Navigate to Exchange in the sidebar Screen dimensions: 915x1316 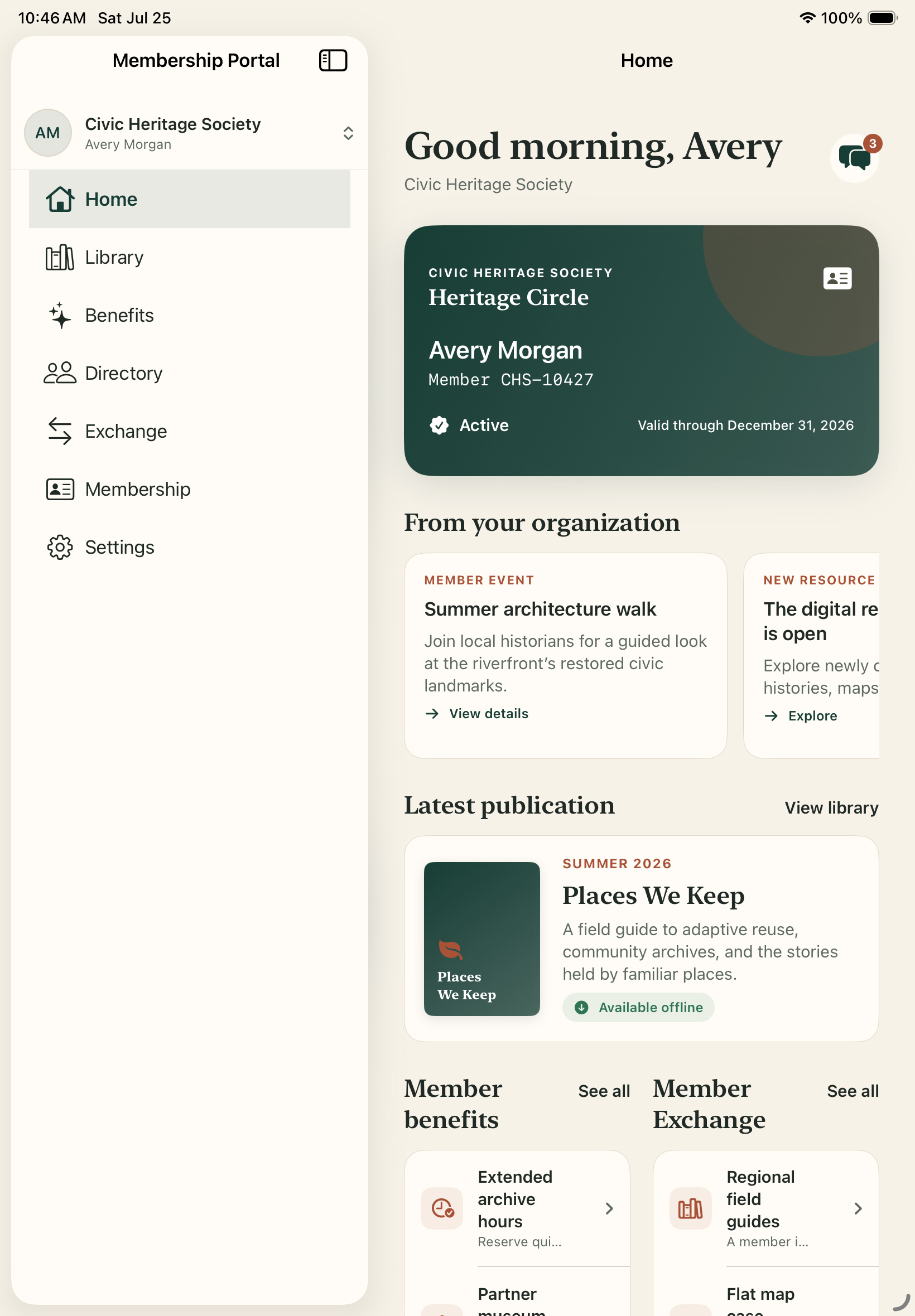[189, 431]
